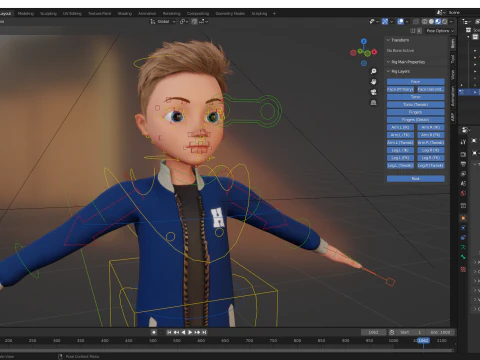Toggle the camera view icon
The image size is (480, 360).
click(374, 92)
